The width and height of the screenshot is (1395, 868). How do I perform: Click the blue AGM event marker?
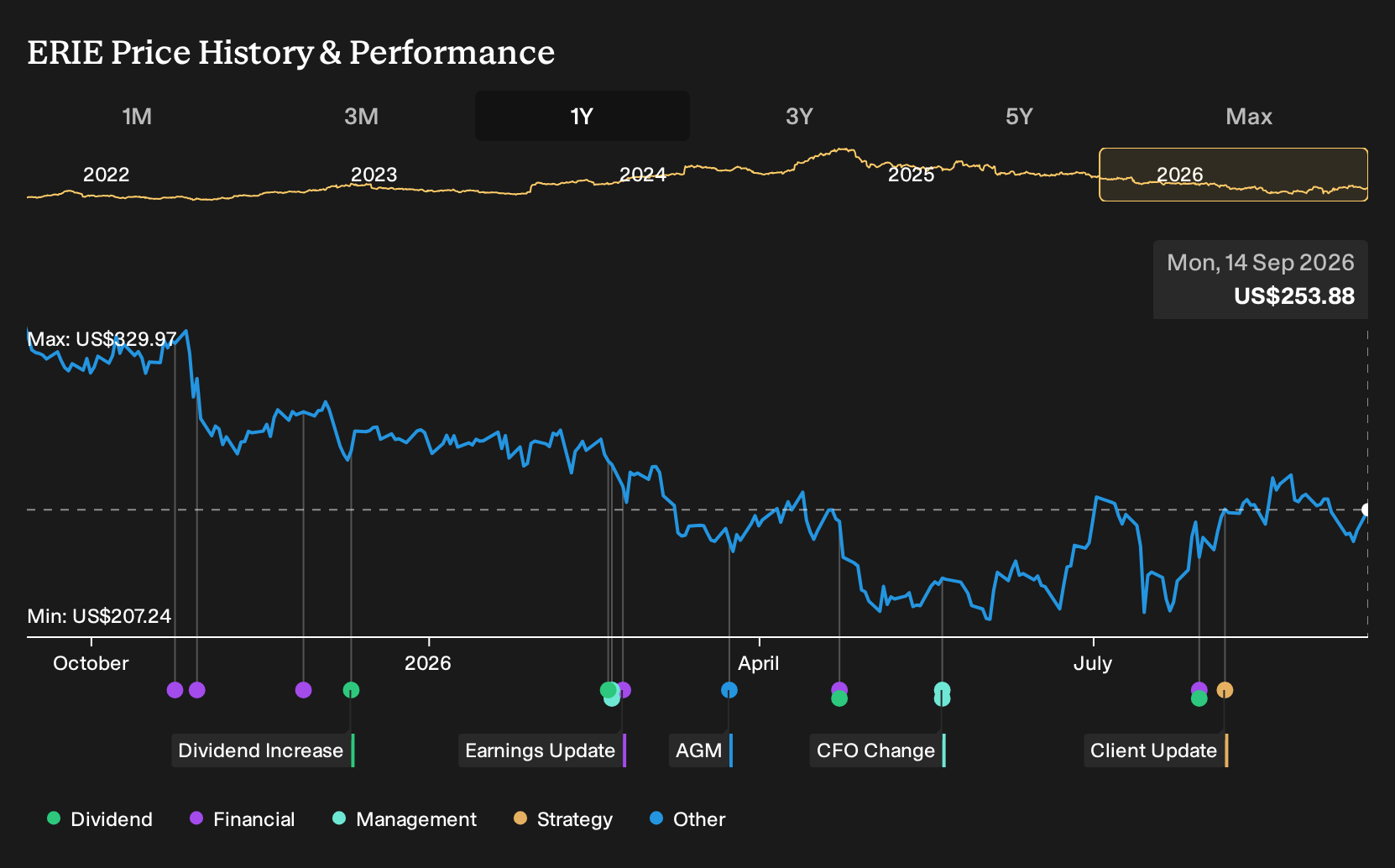[729, 690]
